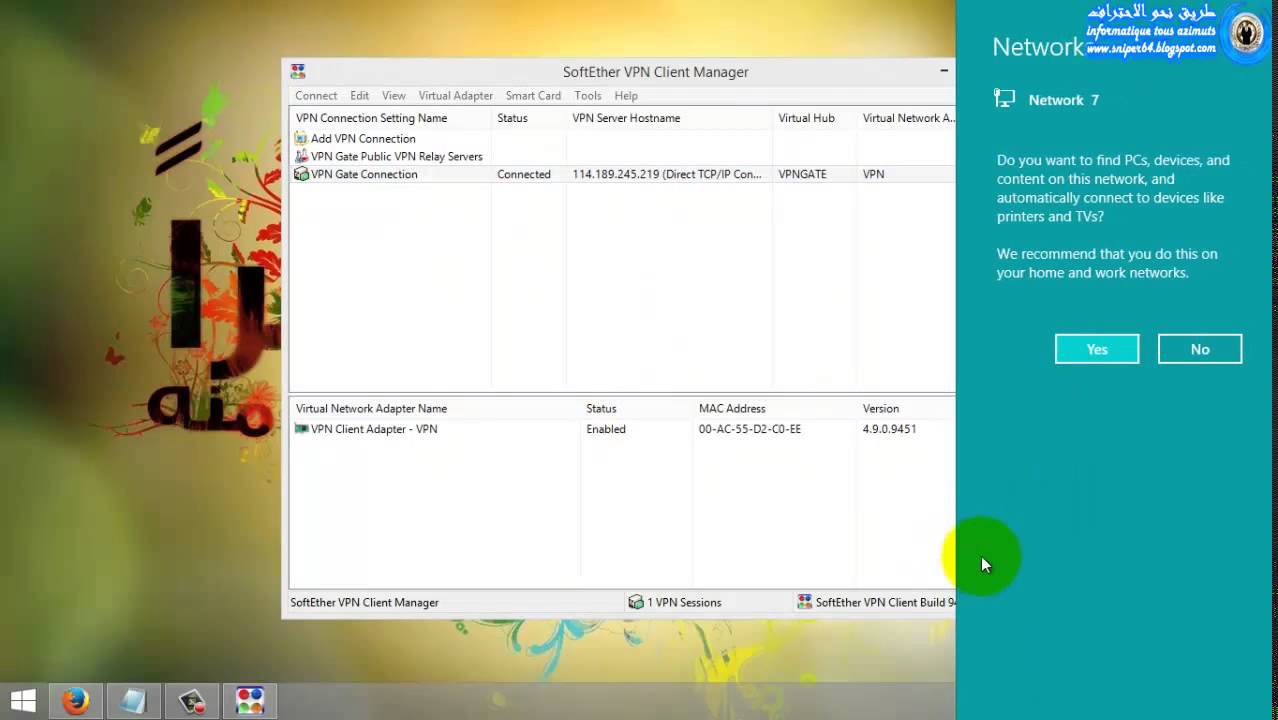
Task: Click the Add VPN Connection icon
Action: [301, 138]
